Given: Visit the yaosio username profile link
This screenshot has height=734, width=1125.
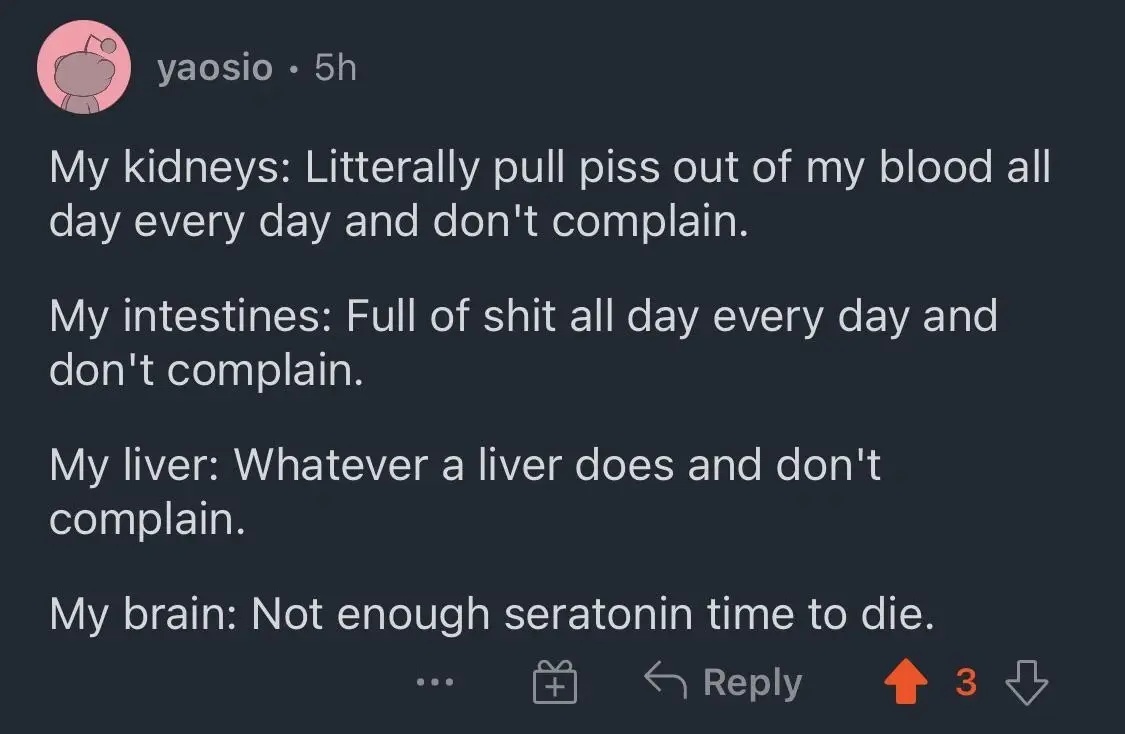Looking at the screenshot, I should 214,68.
